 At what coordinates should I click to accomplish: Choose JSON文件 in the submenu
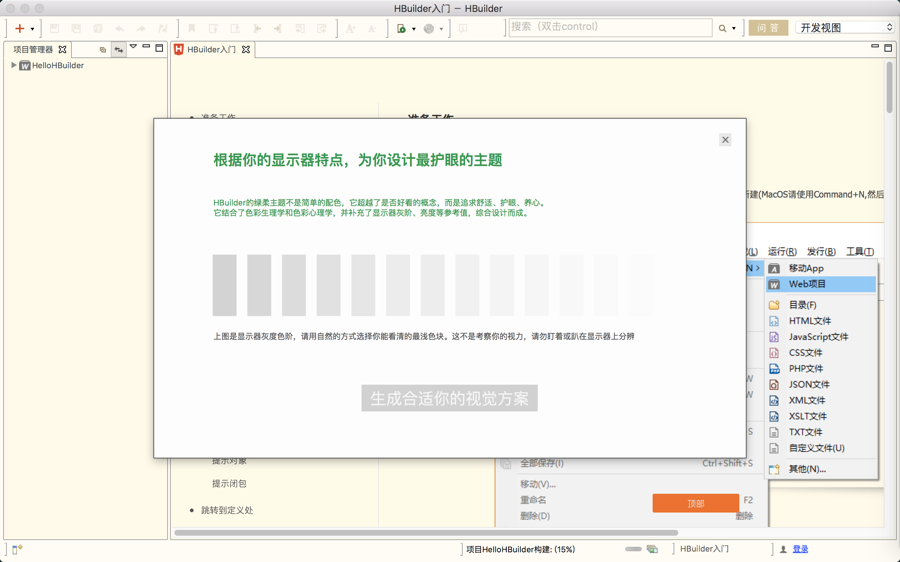821,385
